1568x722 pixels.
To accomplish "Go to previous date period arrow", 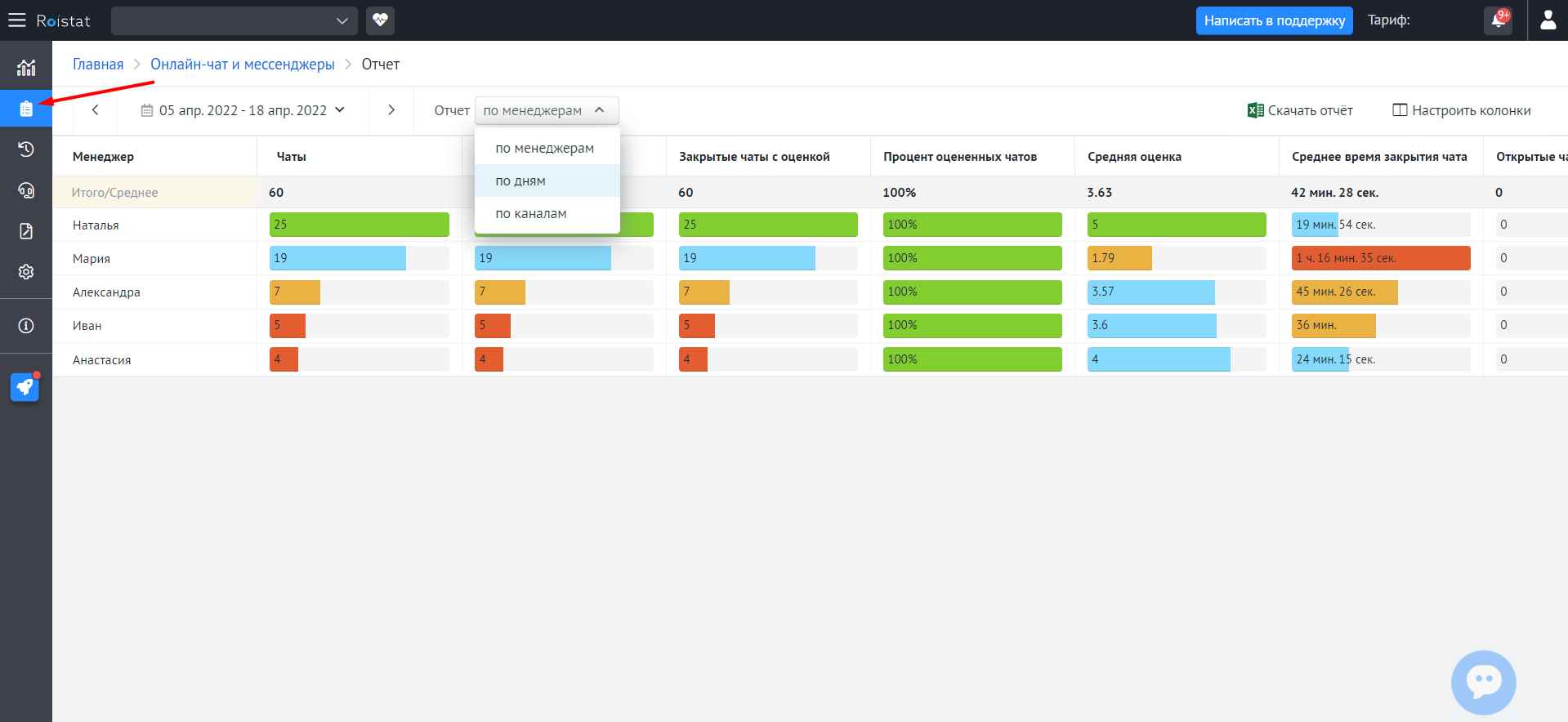I will click(95, 110).
